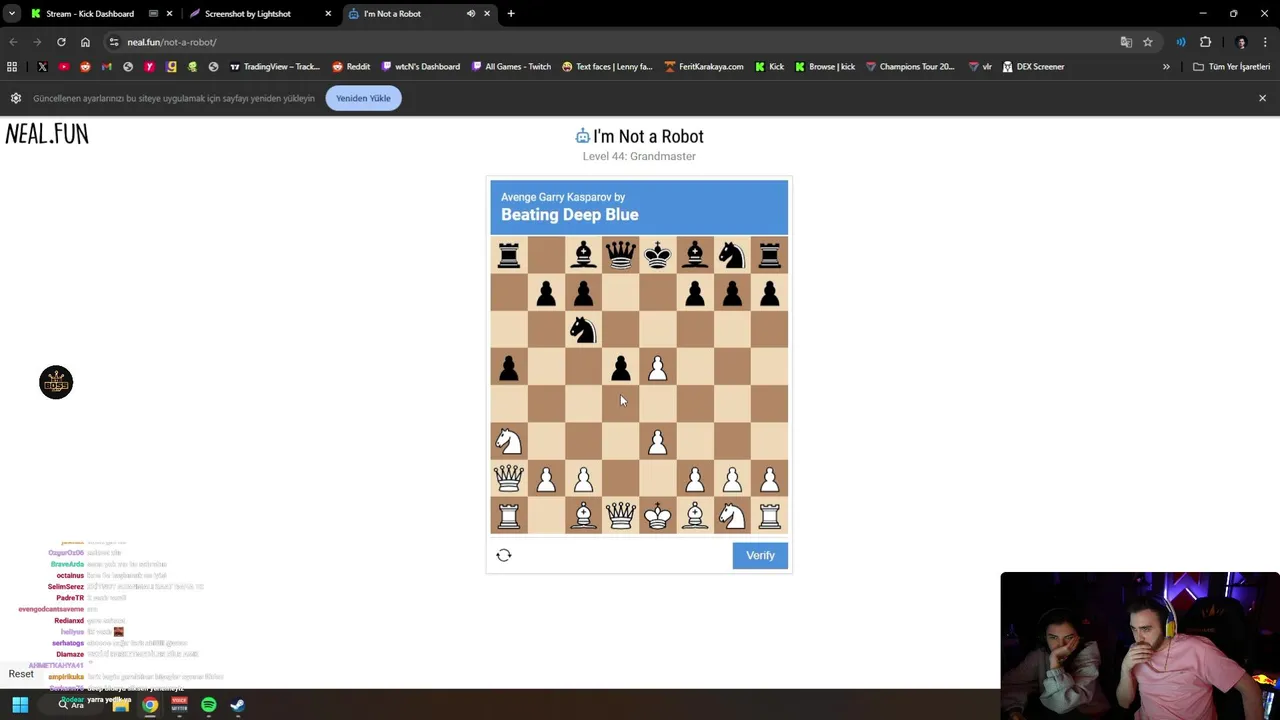1280x720 pixels.
Task: Open the Chrome profile avatar menu
Action: pyautogui.click(x=1242, y=42)
